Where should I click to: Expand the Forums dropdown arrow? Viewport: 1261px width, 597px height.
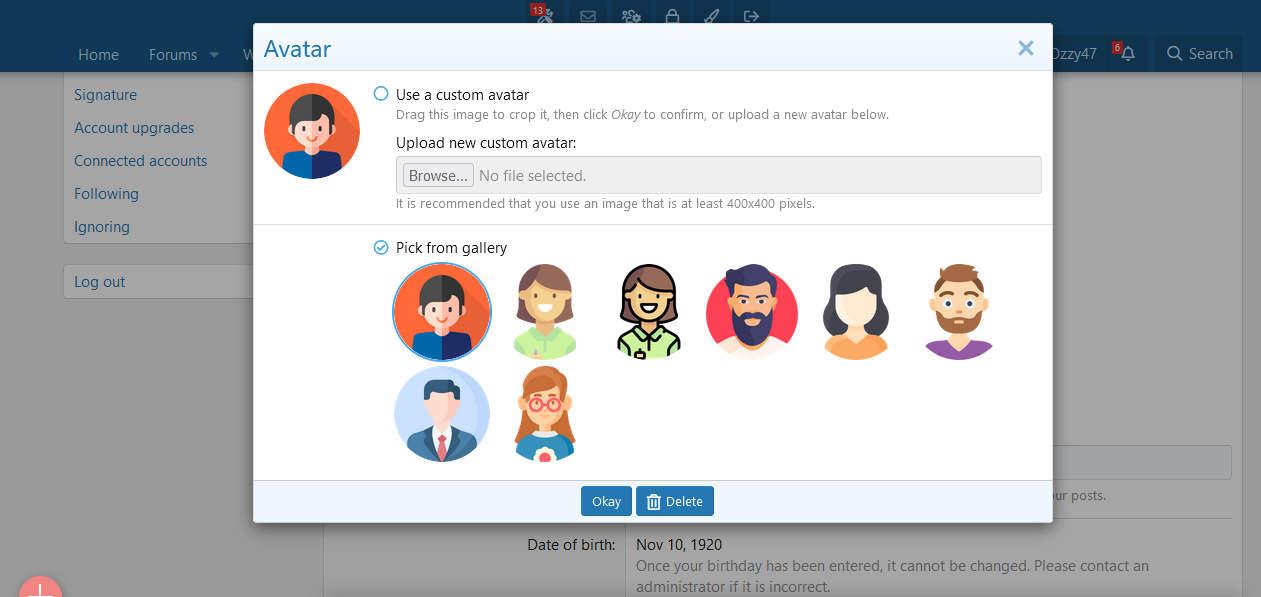pos(214,55)
